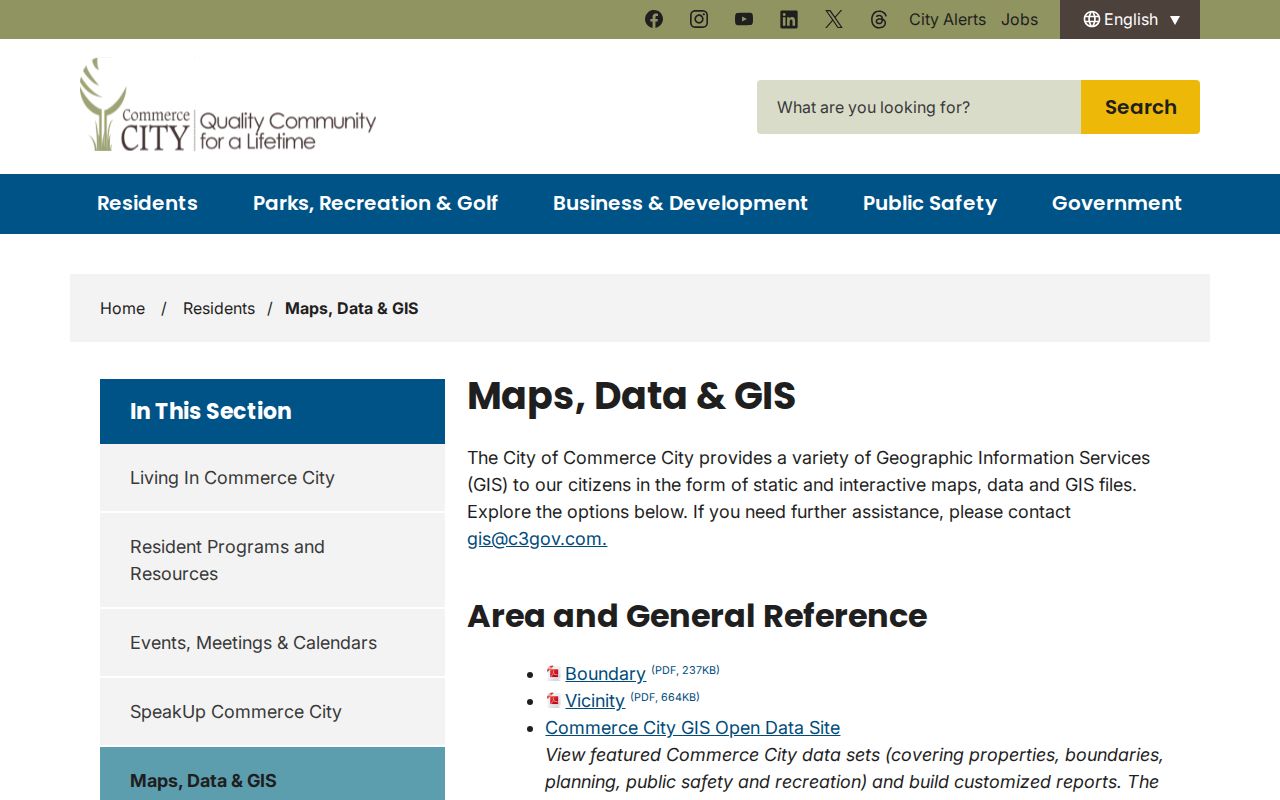Open Events, Meetings & Calendars sidebar item

pyautogui.click(x=272, y=643)
